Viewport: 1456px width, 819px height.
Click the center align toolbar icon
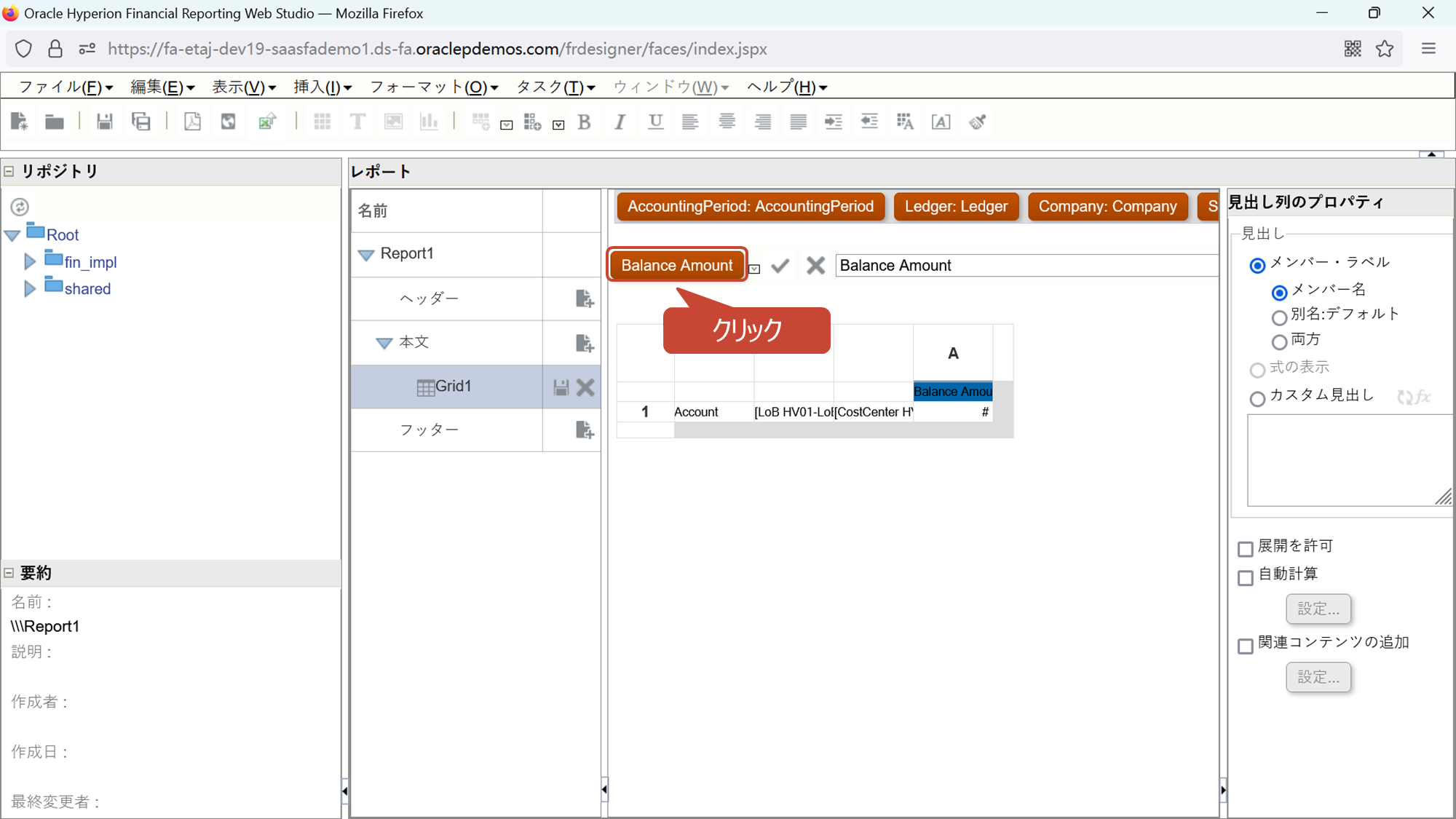(x=727, y=122)
